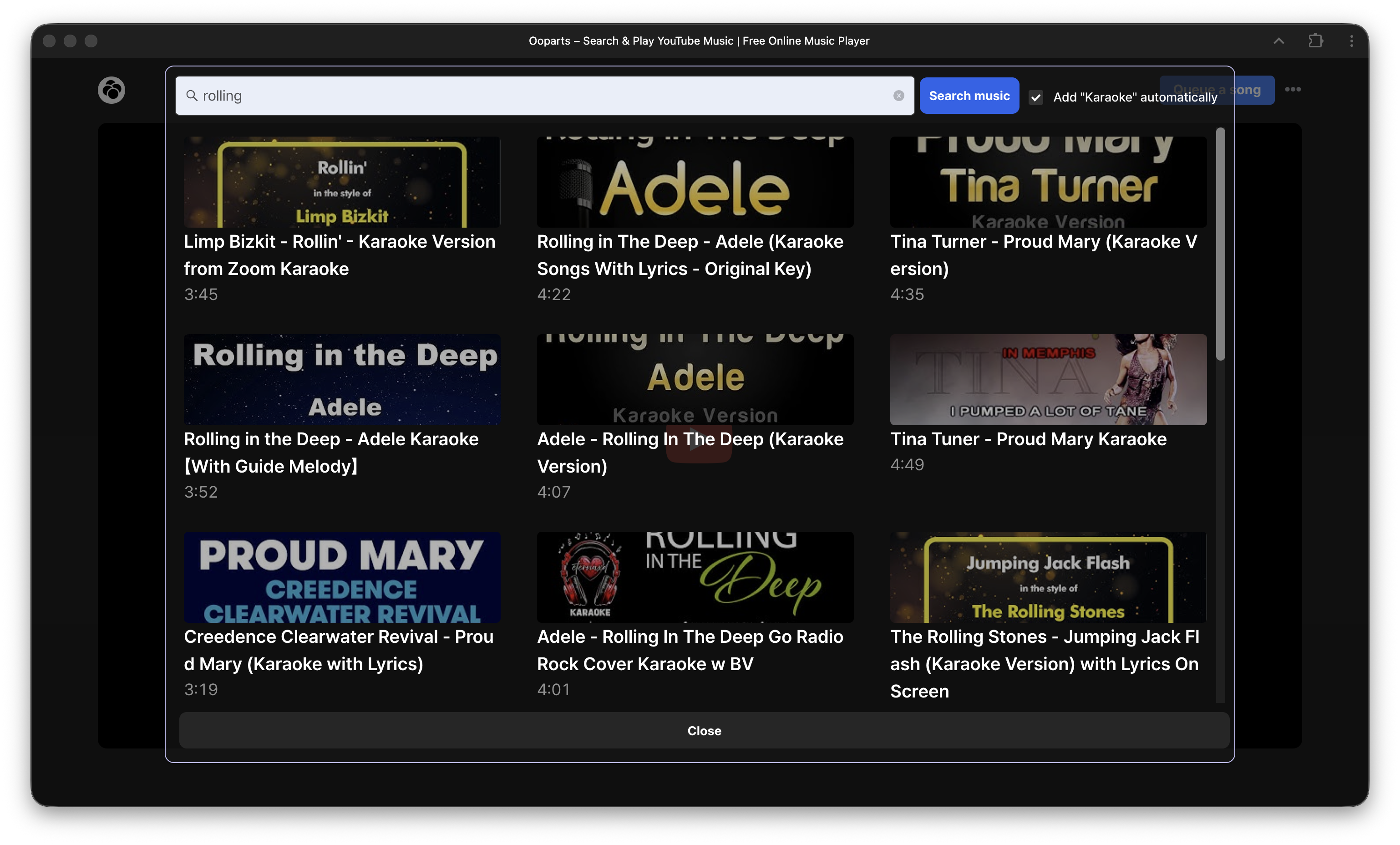Click the magnifier icon in search box
The width and height of the screenshot is (1400, 845).
click(x=192, y=96)
